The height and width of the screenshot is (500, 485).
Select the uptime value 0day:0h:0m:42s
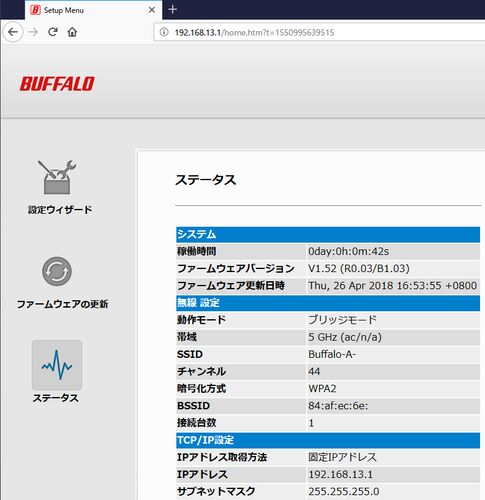349,251
